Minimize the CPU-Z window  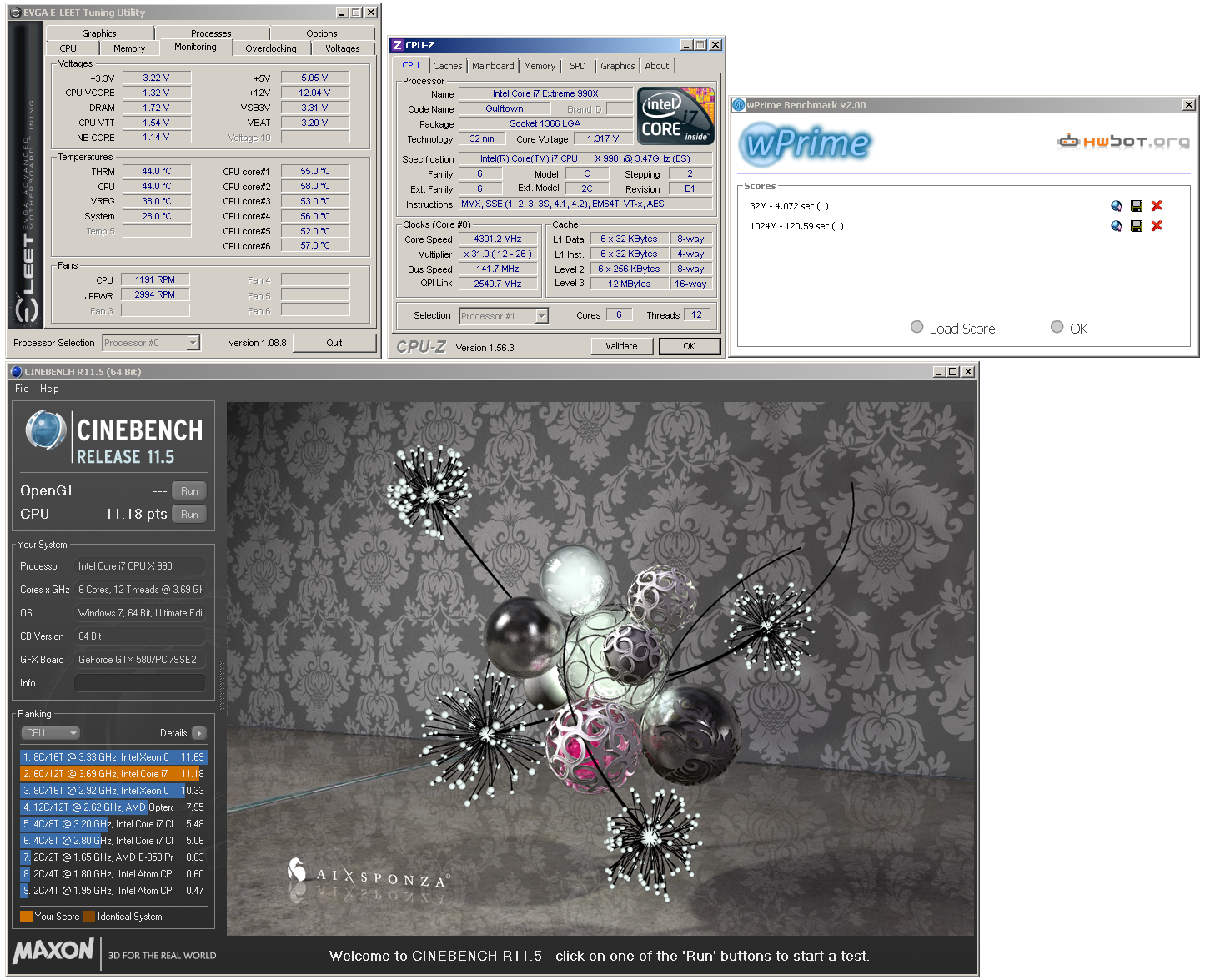pyautogui.click(x=687, y=45)
